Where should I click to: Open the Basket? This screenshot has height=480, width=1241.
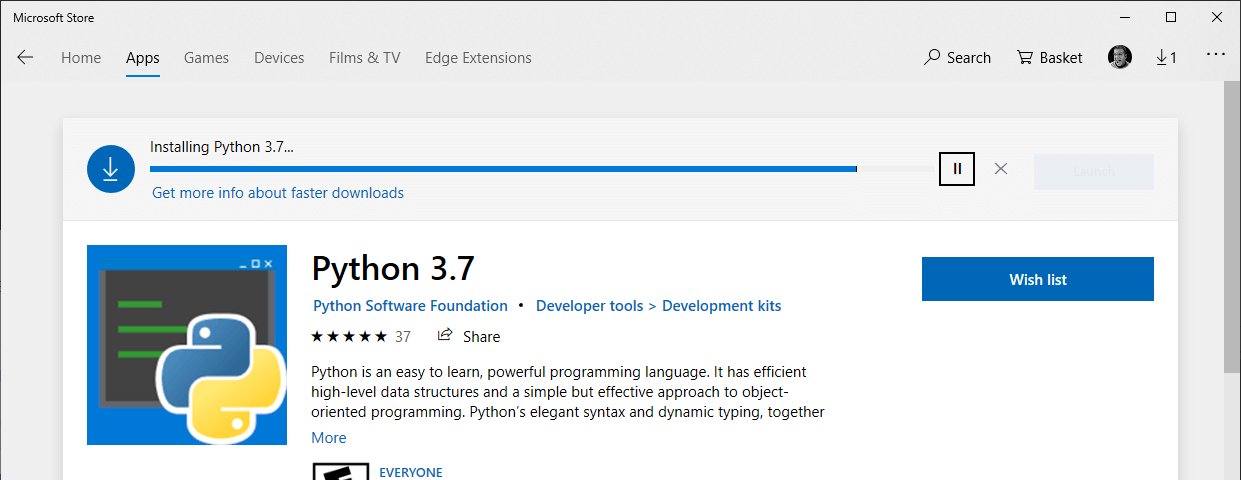pyautogui.click(x=1050, y=58)
